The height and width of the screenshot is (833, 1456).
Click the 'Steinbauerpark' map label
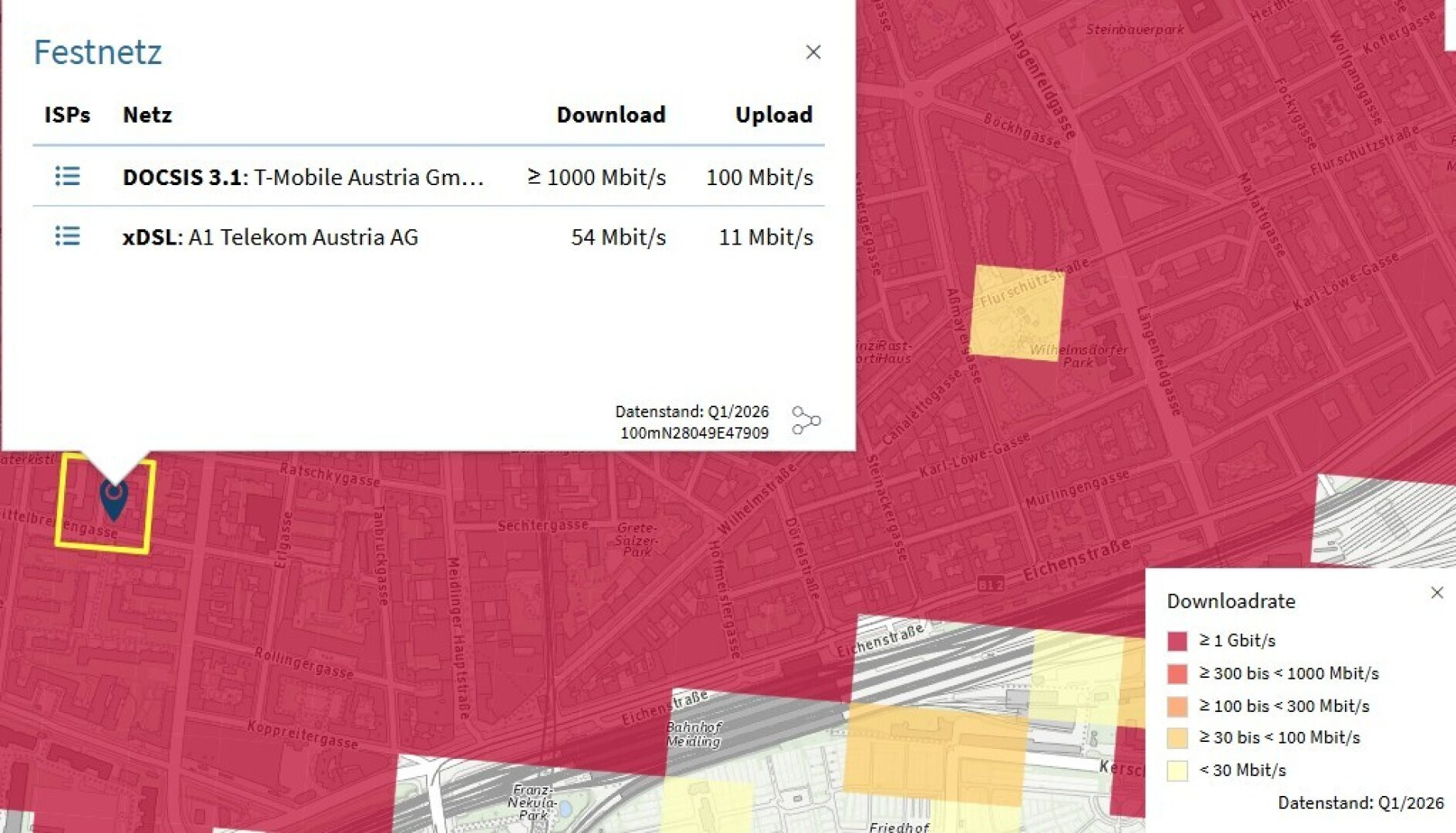click(x=1135, y=29)
